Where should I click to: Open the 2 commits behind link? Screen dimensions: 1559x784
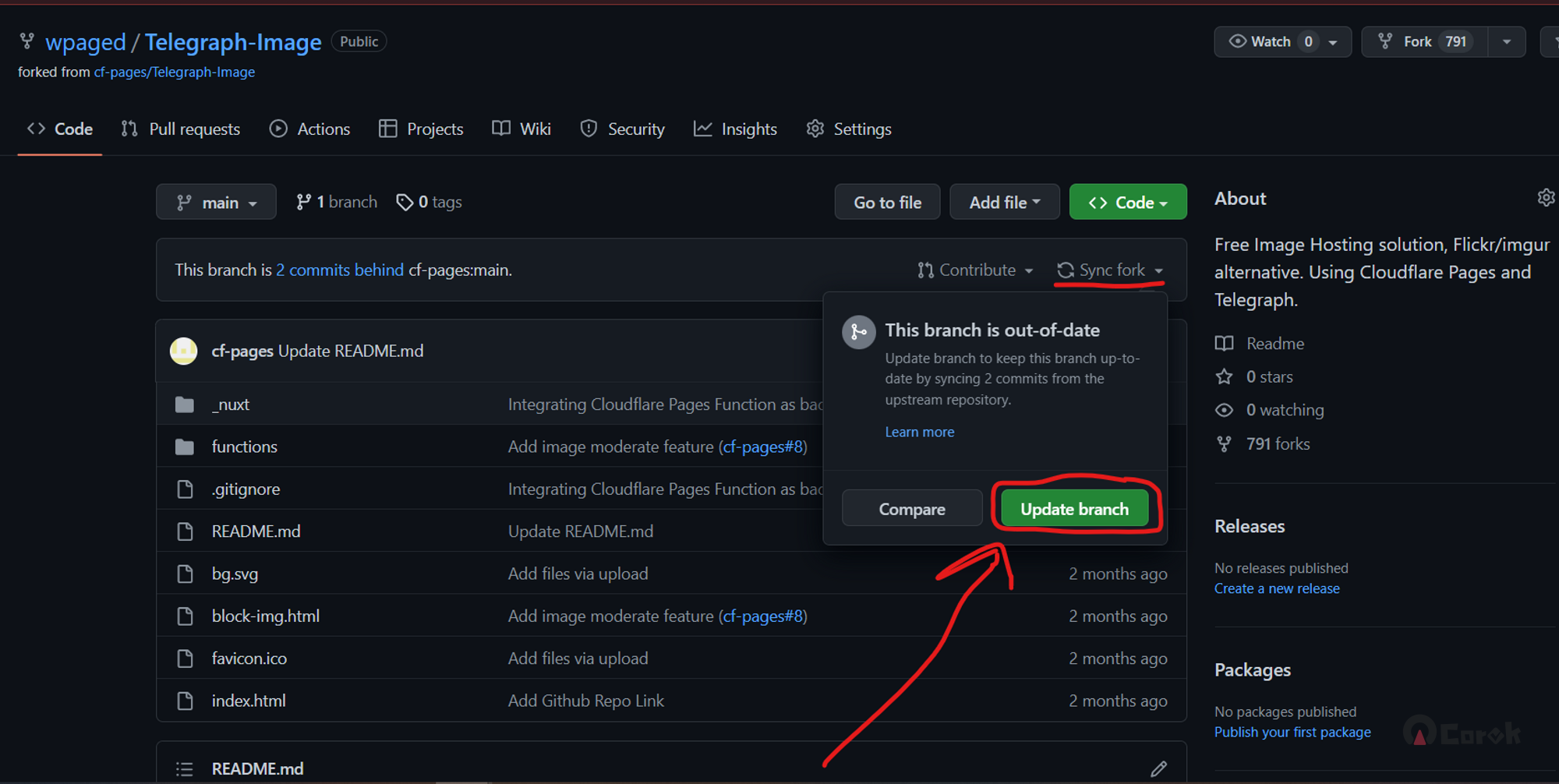340,270
